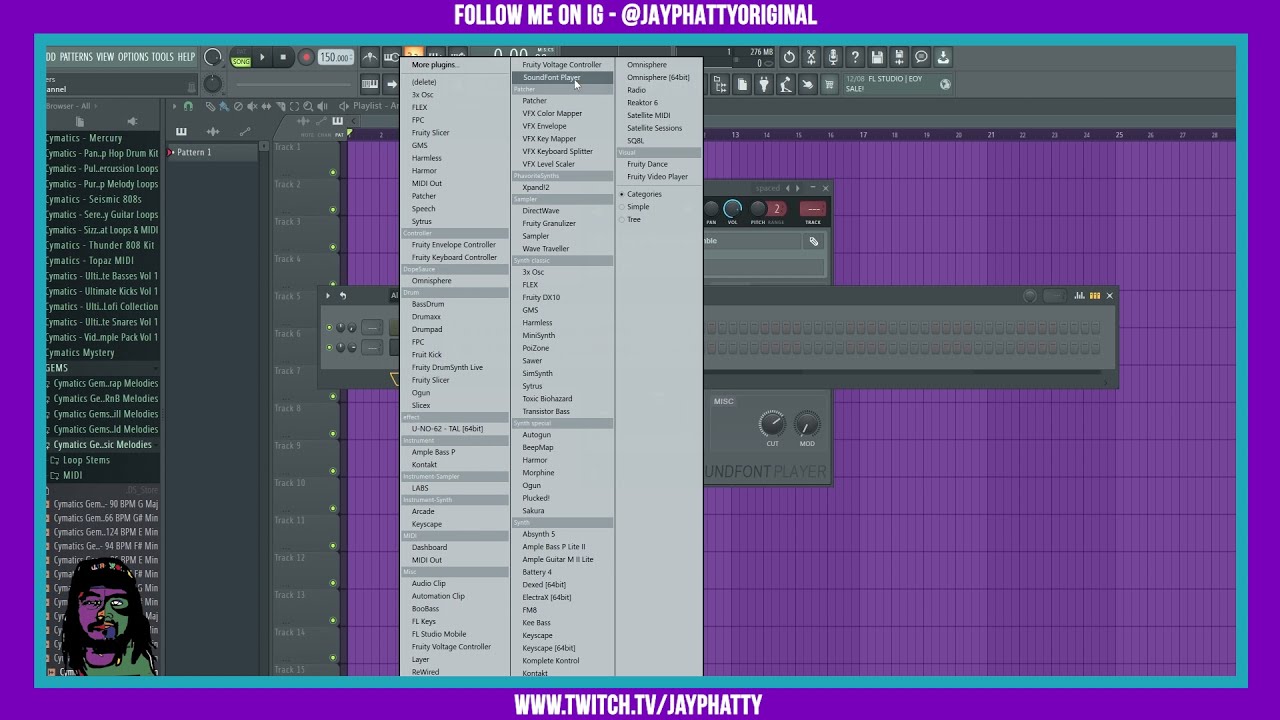The height and width of the screenshot is (720, 1280).
Task: Click the channel rack step sequencer yellow icon
Action: [x=1095, y=295]
